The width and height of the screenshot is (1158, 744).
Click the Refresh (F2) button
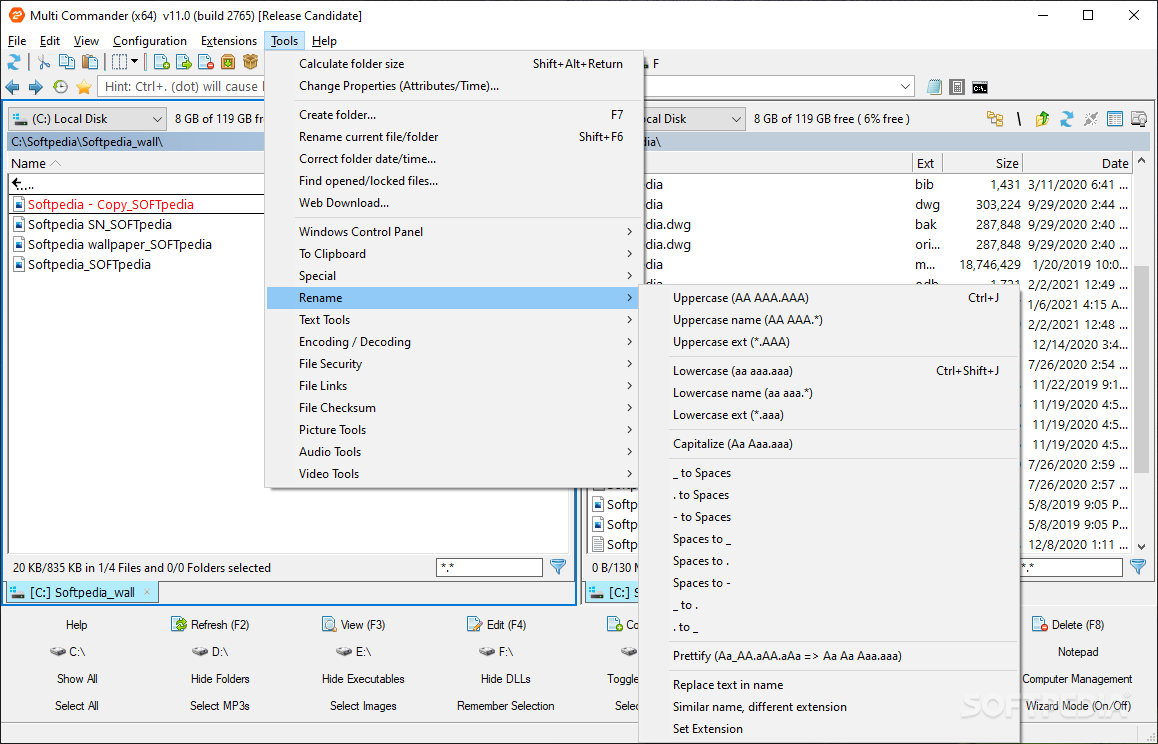pyautogui.click(x=210, y=625)
